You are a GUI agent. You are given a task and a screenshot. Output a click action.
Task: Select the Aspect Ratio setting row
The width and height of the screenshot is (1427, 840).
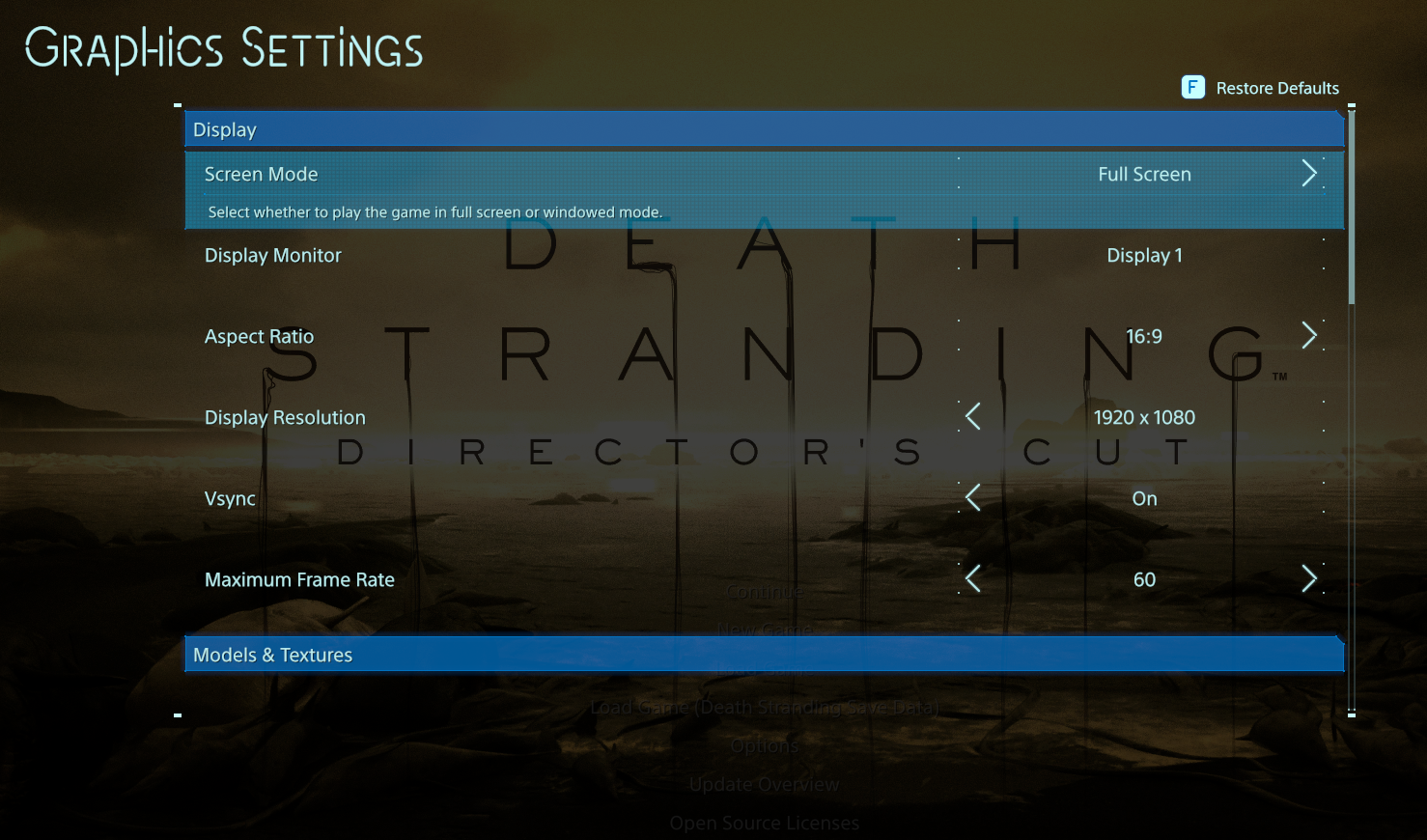(x=765, y=336)
